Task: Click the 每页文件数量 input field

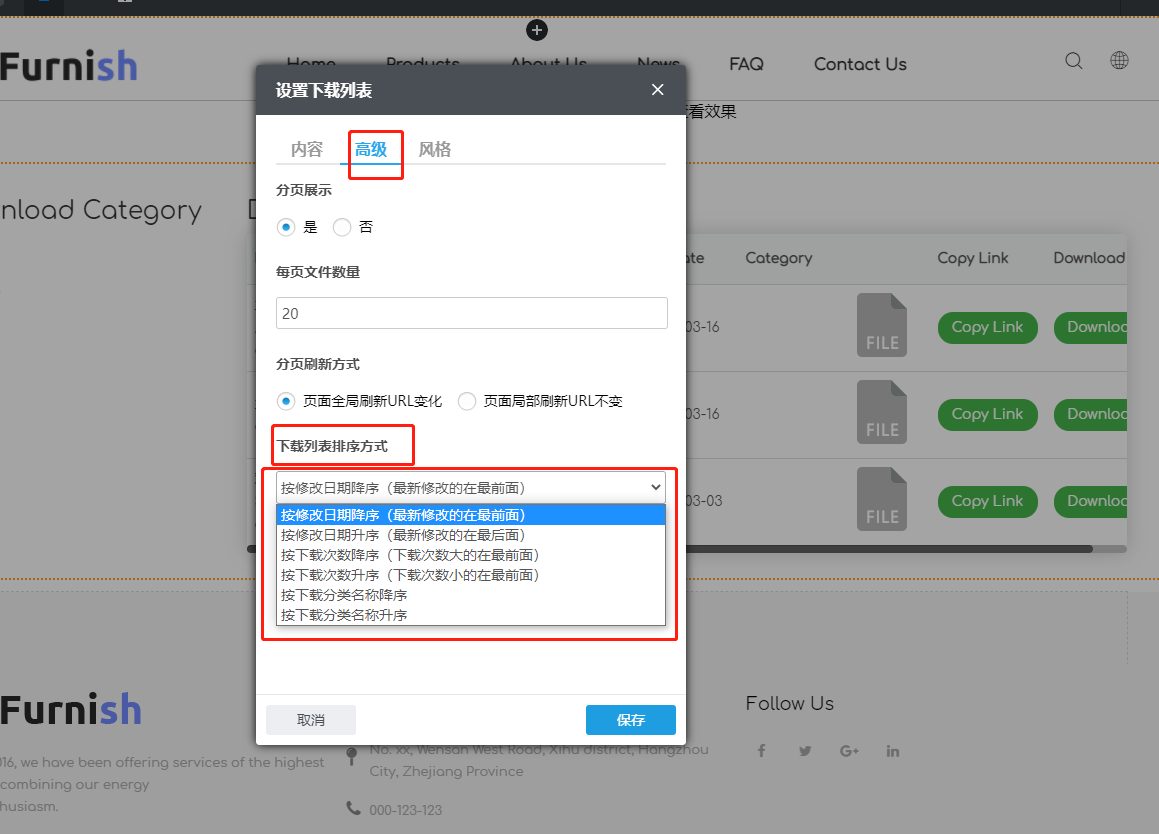Action: (471, 312)
